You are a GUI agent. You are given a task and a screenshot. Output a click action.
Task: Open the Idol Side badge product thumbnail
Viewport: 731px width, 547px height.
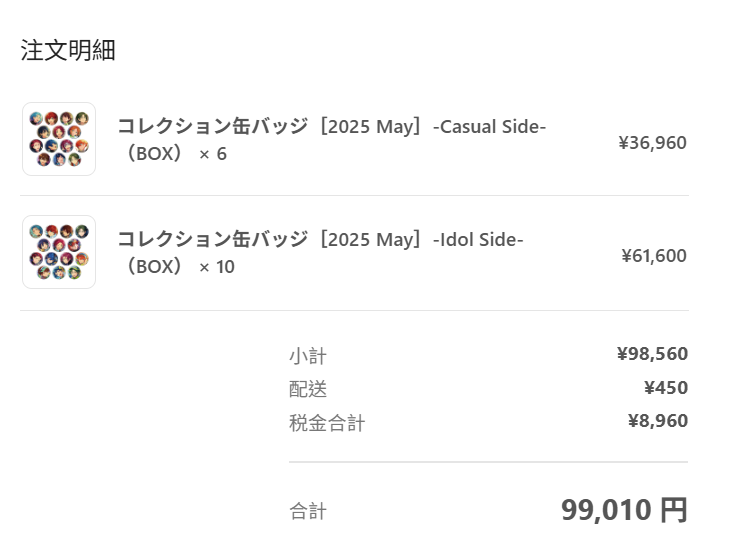[59, 252]
